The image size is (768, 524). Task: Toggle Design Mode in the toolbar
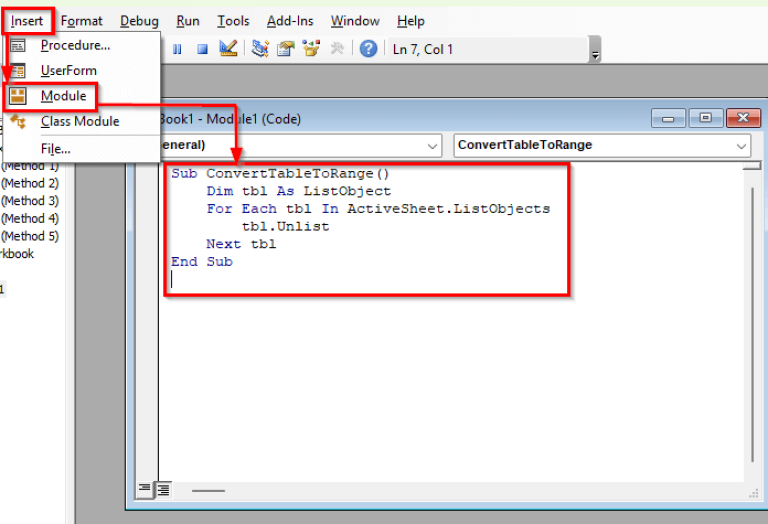227,49
